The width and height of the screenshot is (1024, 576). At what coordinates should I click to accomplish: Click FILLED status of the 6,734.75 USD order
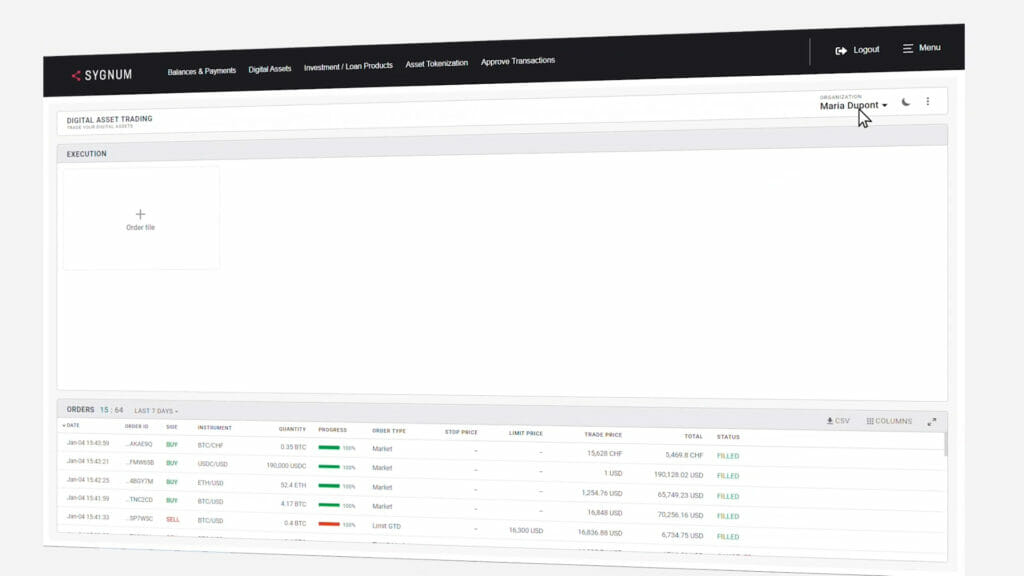pyautogui.click(x=728, y=537)
